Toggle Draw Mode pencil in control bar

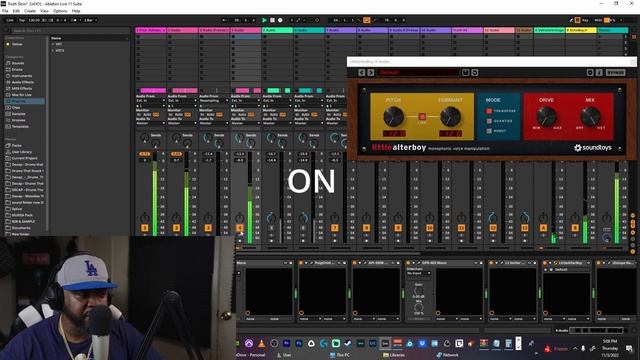pyautogui.click(x=571, y=20)
